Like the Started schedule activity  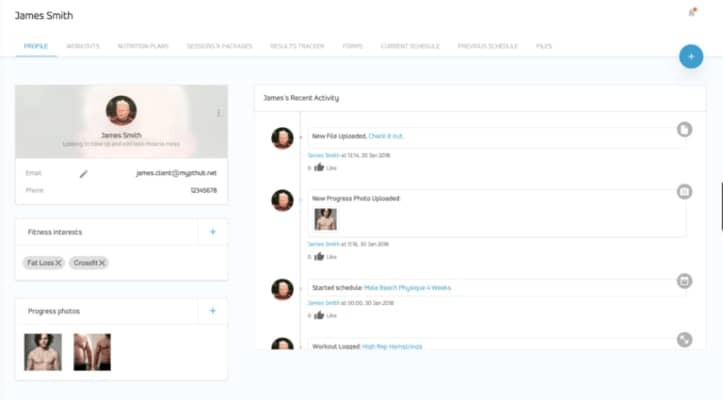coord(319,315)
